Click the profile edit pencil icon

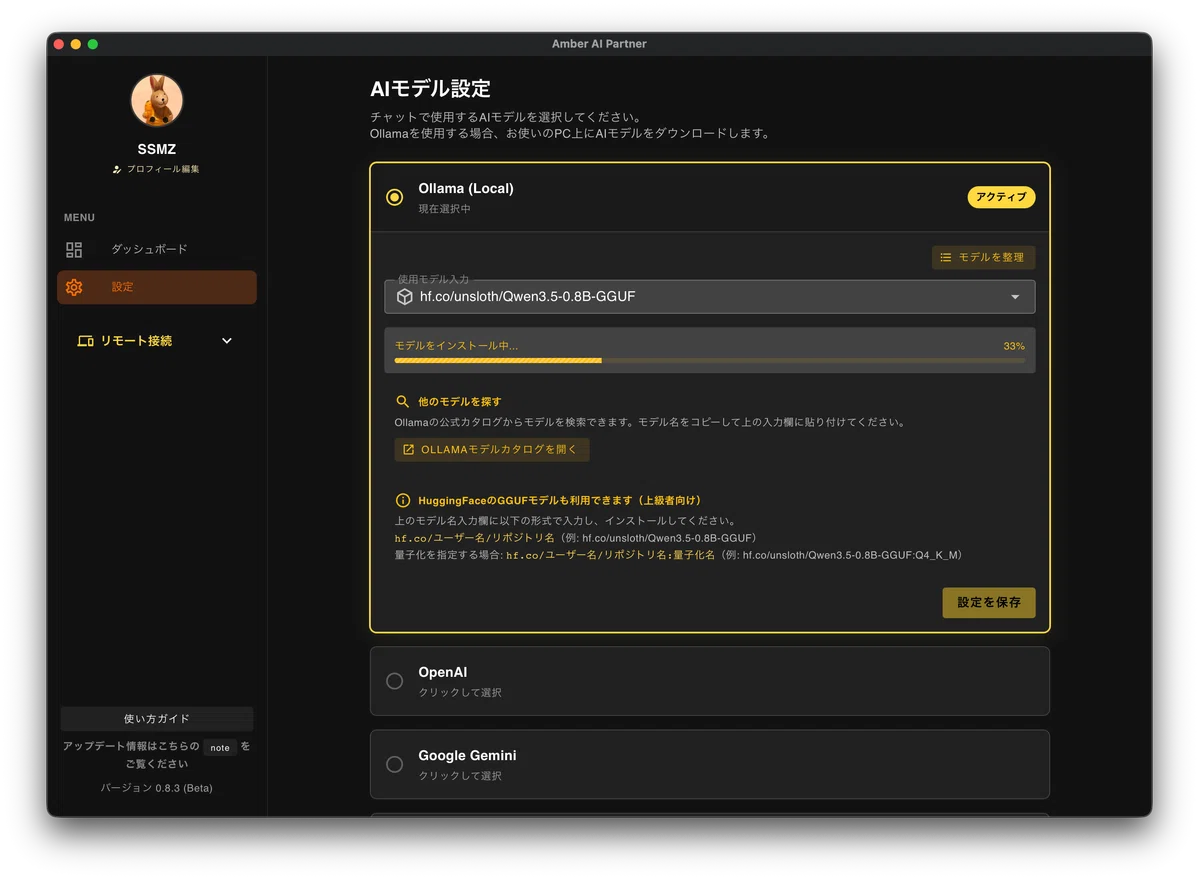[x=117, y=170]
